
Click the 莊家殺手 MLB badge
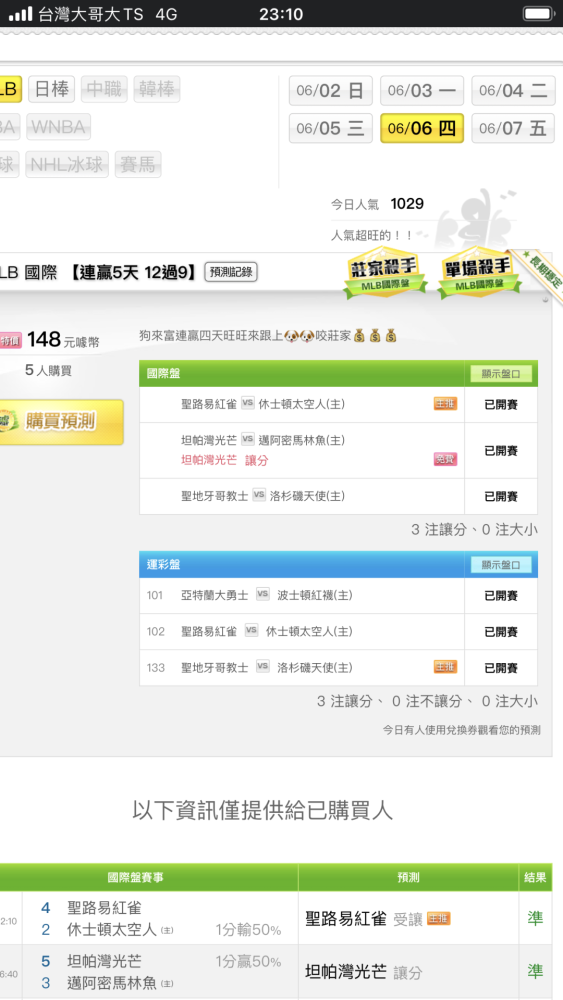(385, 272)
